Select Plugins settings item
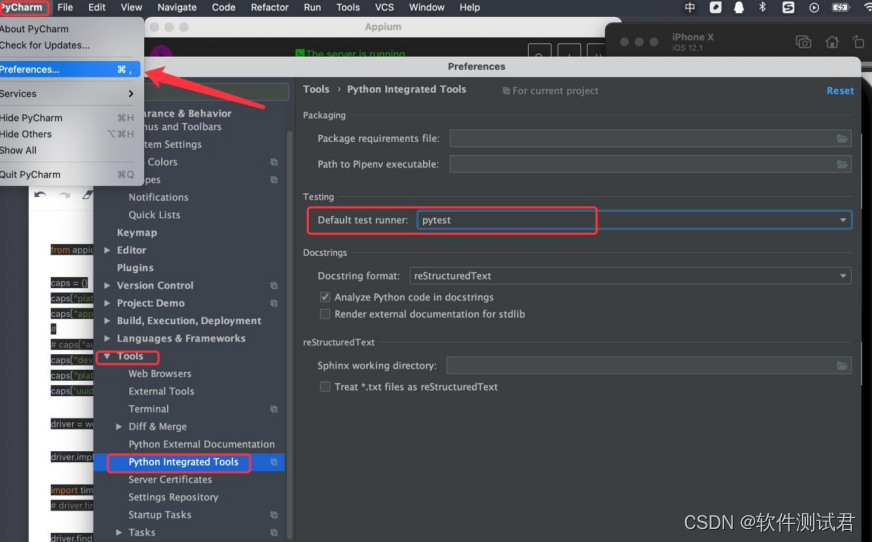 [x=135, y=267]
